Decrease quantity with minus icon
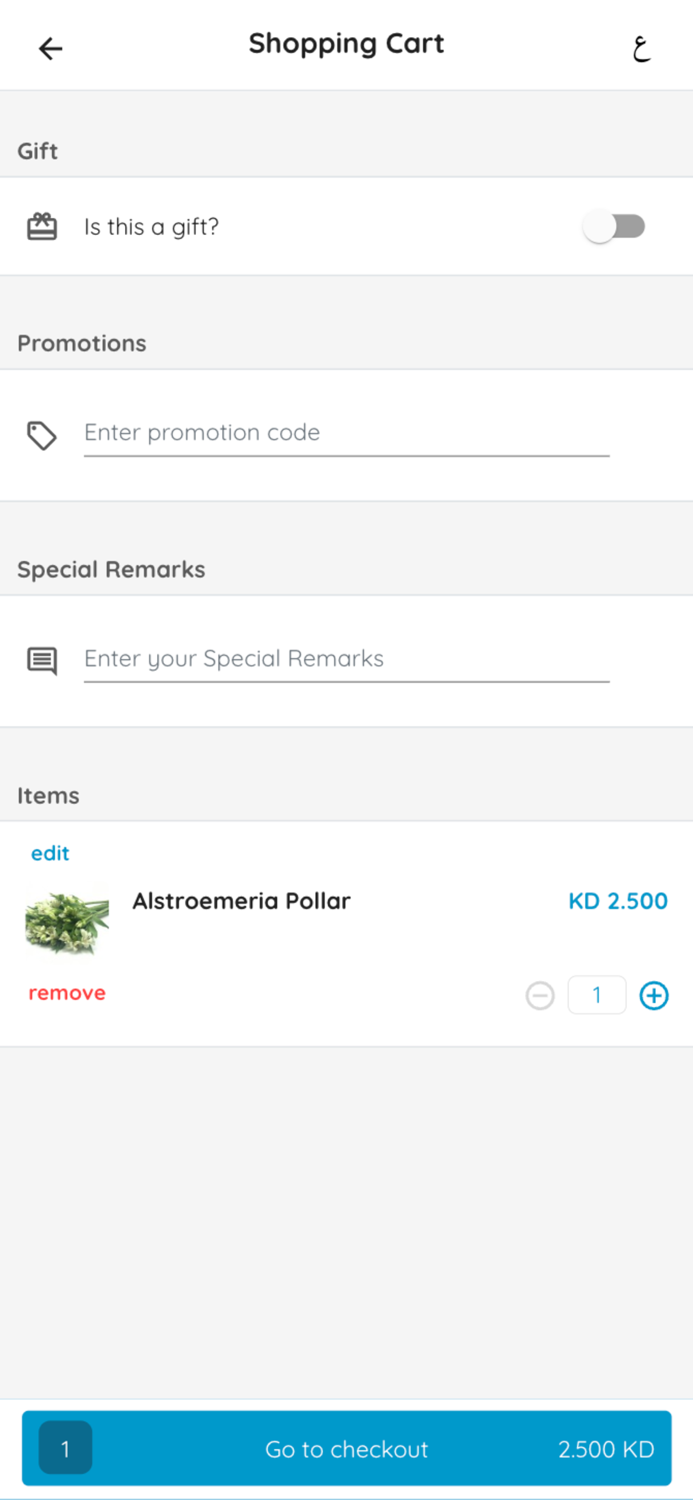The height and width of the screenshot is (1500, 693). click(x=540, y=996)
